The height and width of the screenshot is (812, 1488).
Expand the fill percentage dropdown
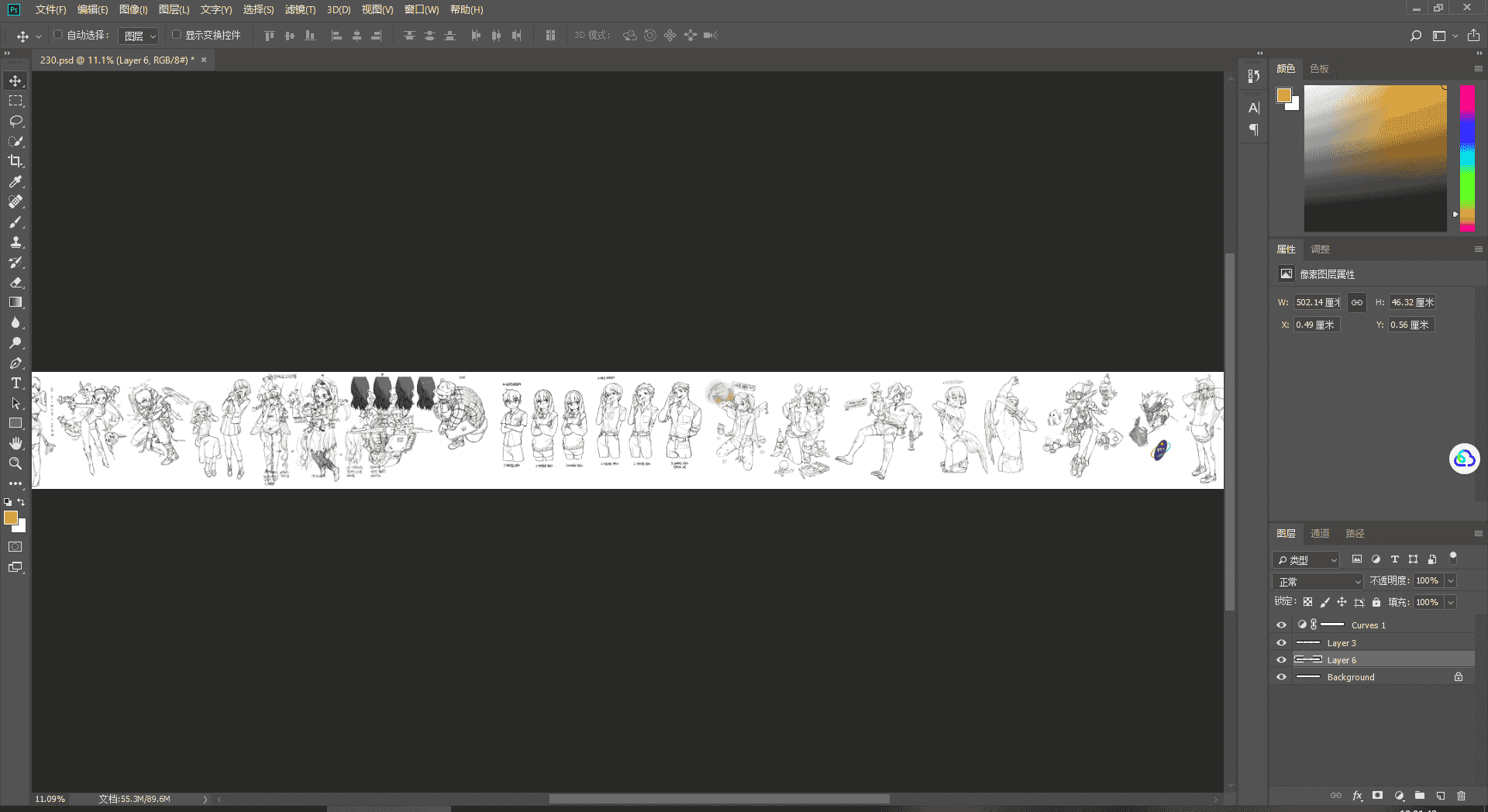pyautogui.click(x=1451, y=602)
